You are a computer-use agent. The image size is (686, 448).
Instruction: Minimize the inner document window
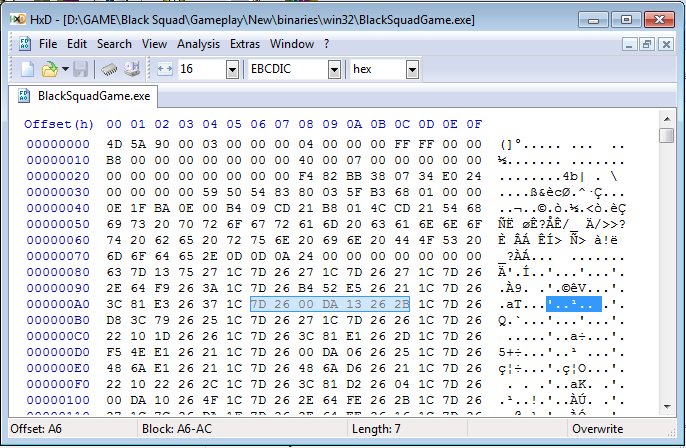coord(629,44)
